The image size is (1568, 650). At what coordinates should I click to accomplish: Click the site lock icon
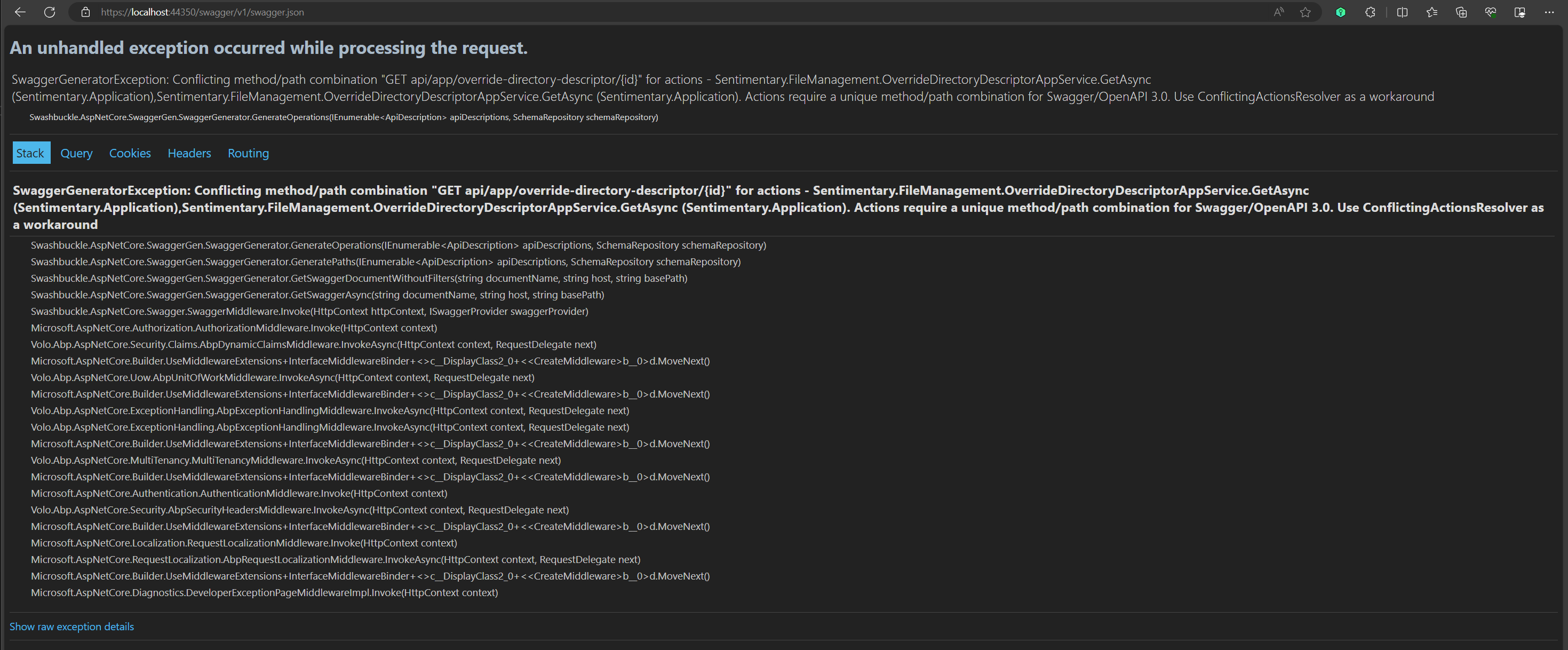pos(86,12)
